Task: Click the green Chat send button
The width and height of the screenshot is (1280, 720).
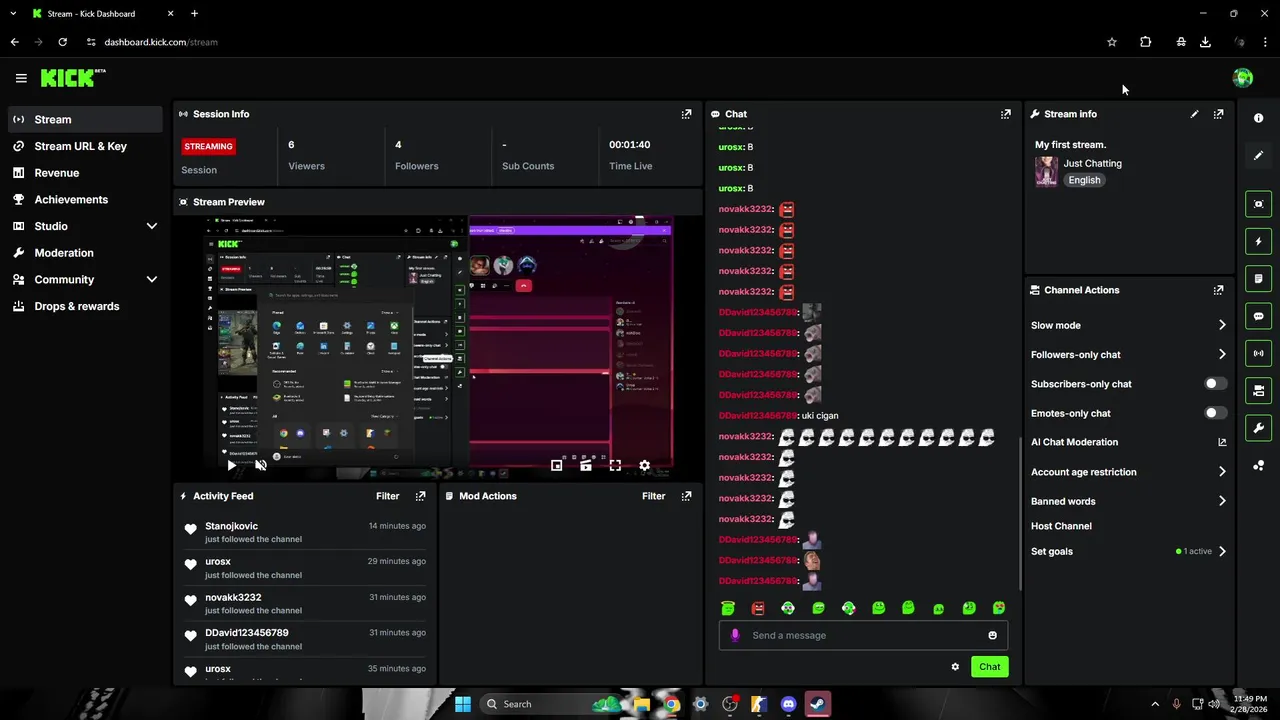Action: (989, 667)
